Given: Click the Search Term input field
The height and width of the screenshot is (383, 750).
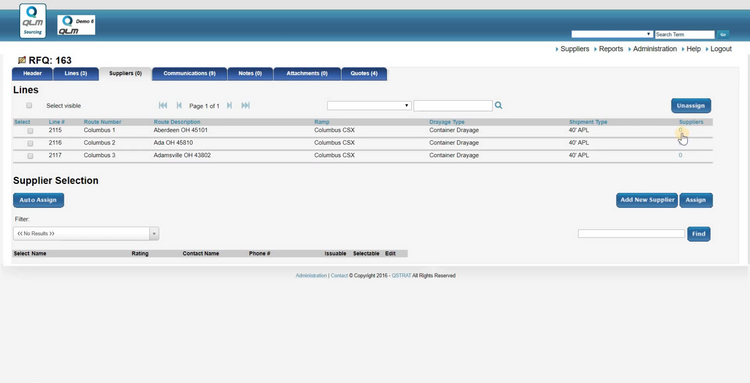Looking at the screenshot, I should pyautogui.click(x=684, y=34).
